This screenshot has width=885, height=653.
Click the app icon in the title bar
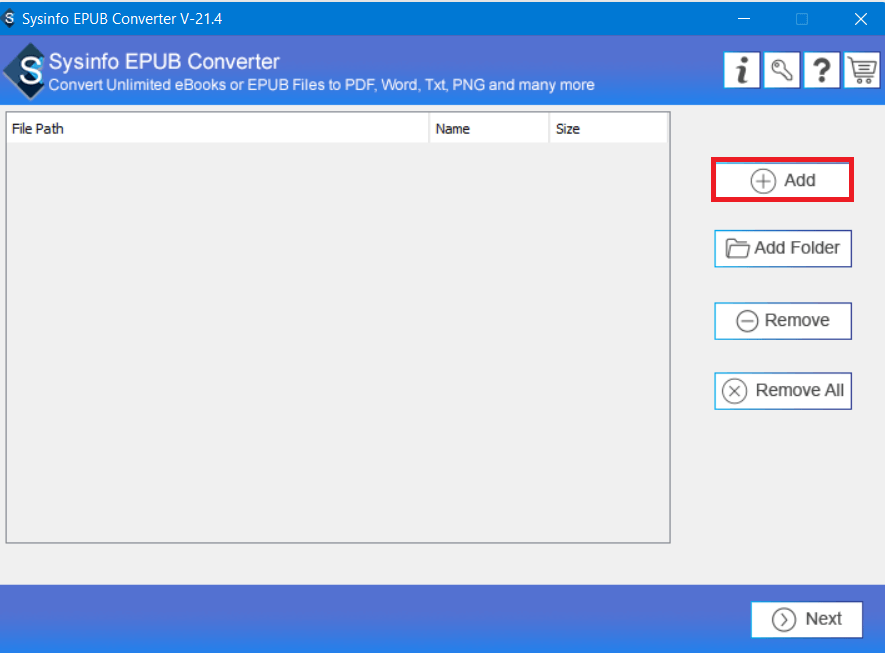coord(12,18)
